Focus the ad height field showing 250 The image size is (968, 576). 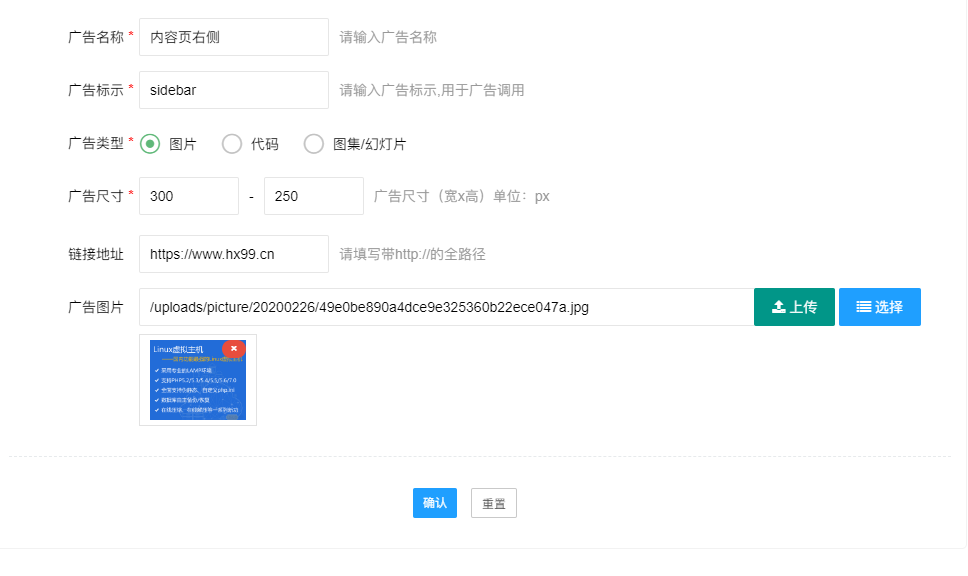coord(314,196)
